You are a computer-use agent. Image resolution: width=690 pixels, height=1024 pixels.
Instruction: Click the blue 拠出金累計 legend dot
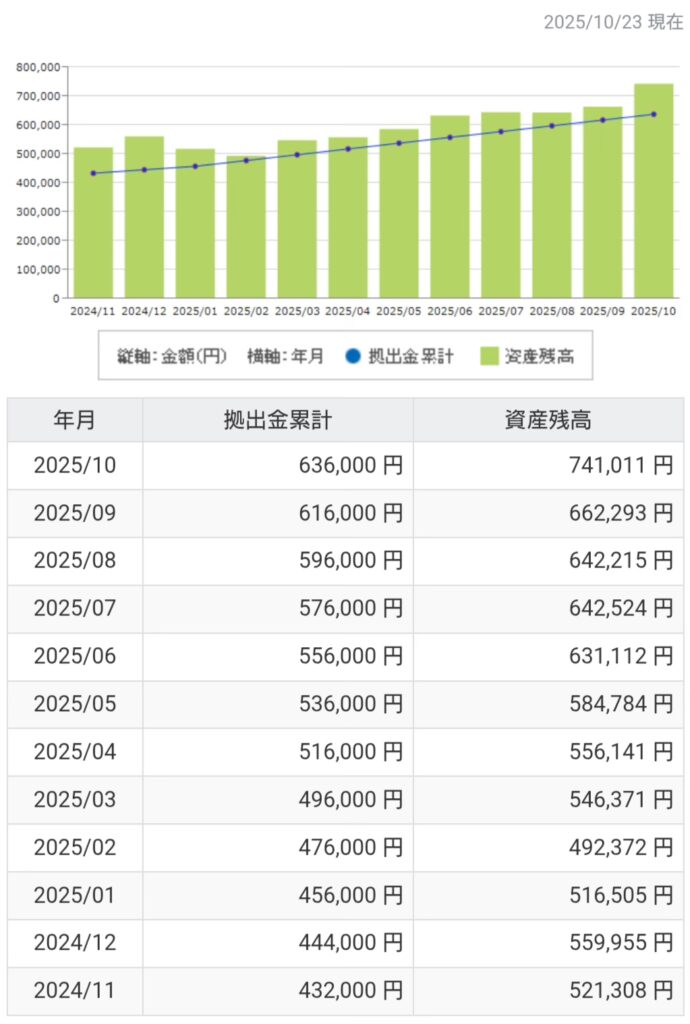tap(351, 357)
